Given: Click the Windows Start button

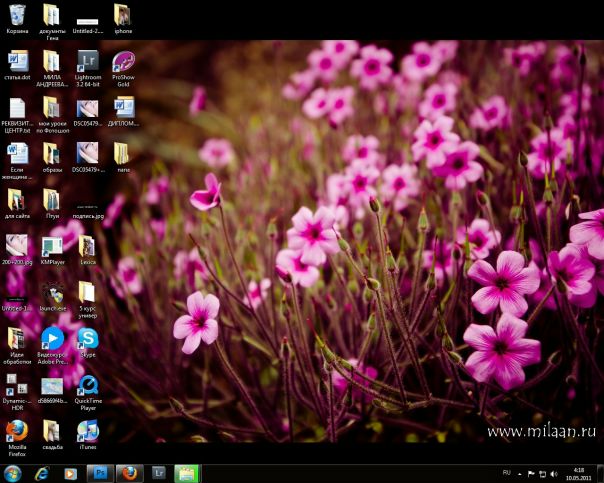Looking at the screenshot, I should tap(13, 473).
